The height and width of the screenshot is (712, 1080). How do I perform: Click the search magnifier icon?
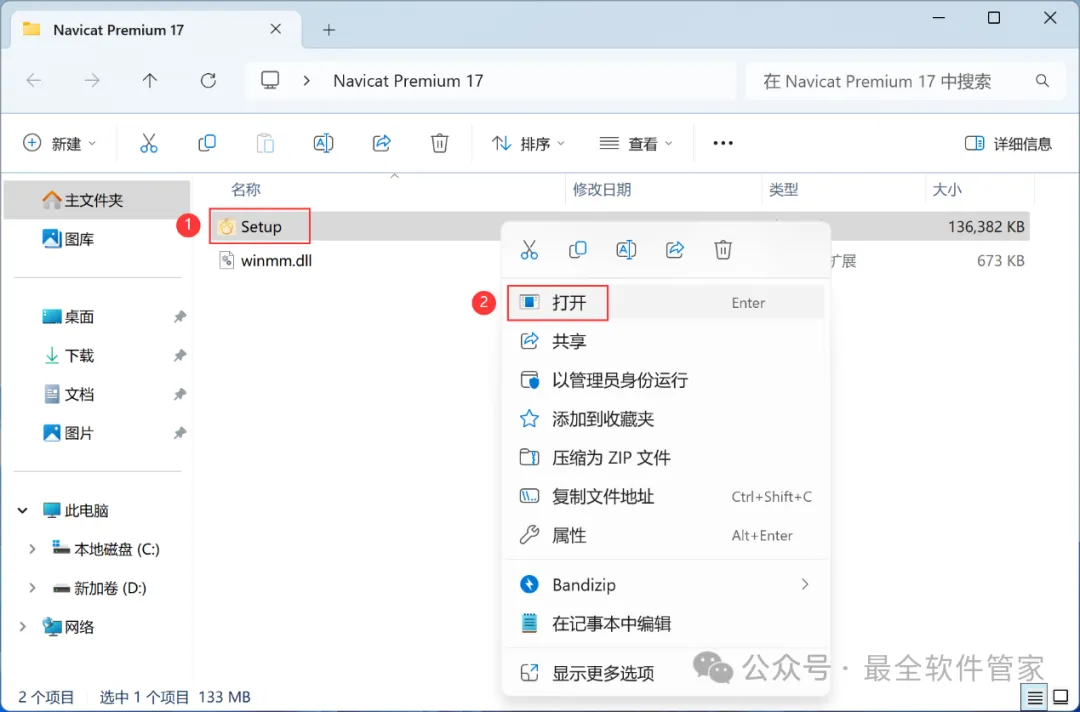click(1042, 81)
